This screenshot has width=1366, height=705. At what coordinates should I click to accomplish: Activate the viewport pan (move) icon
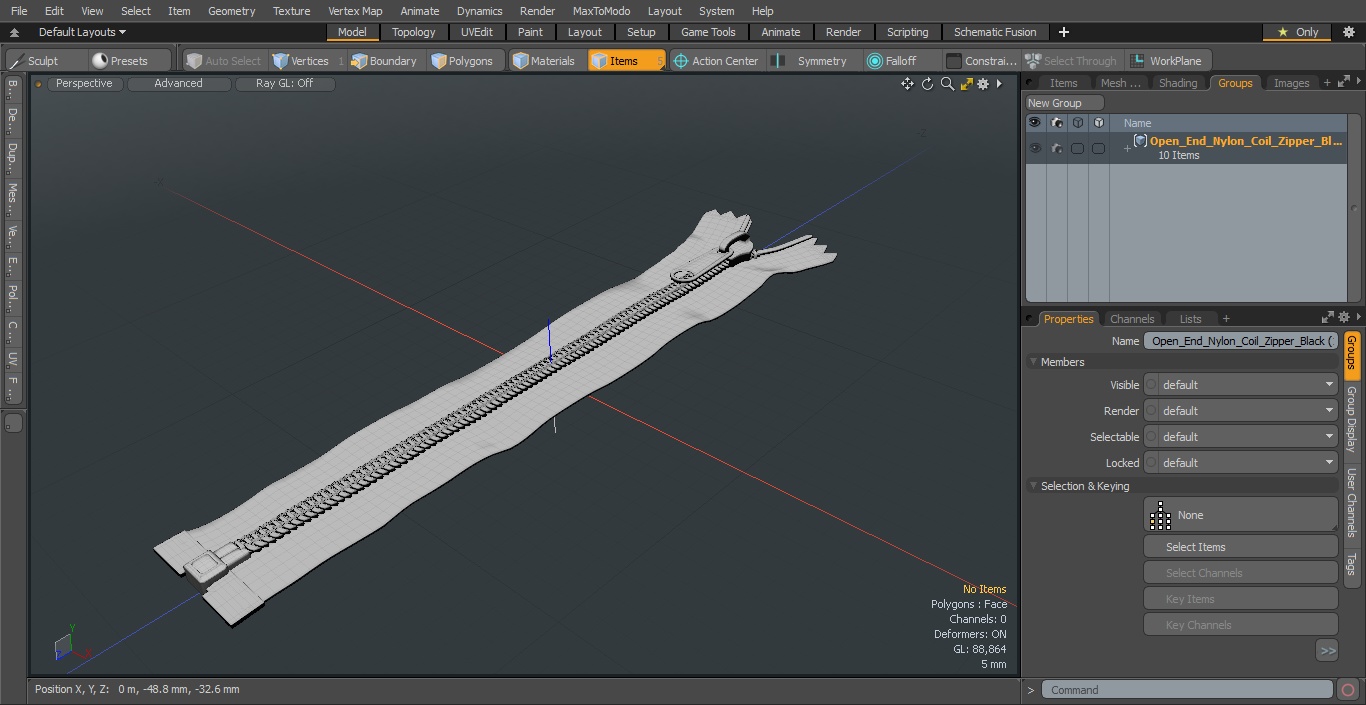coord(907,84)
